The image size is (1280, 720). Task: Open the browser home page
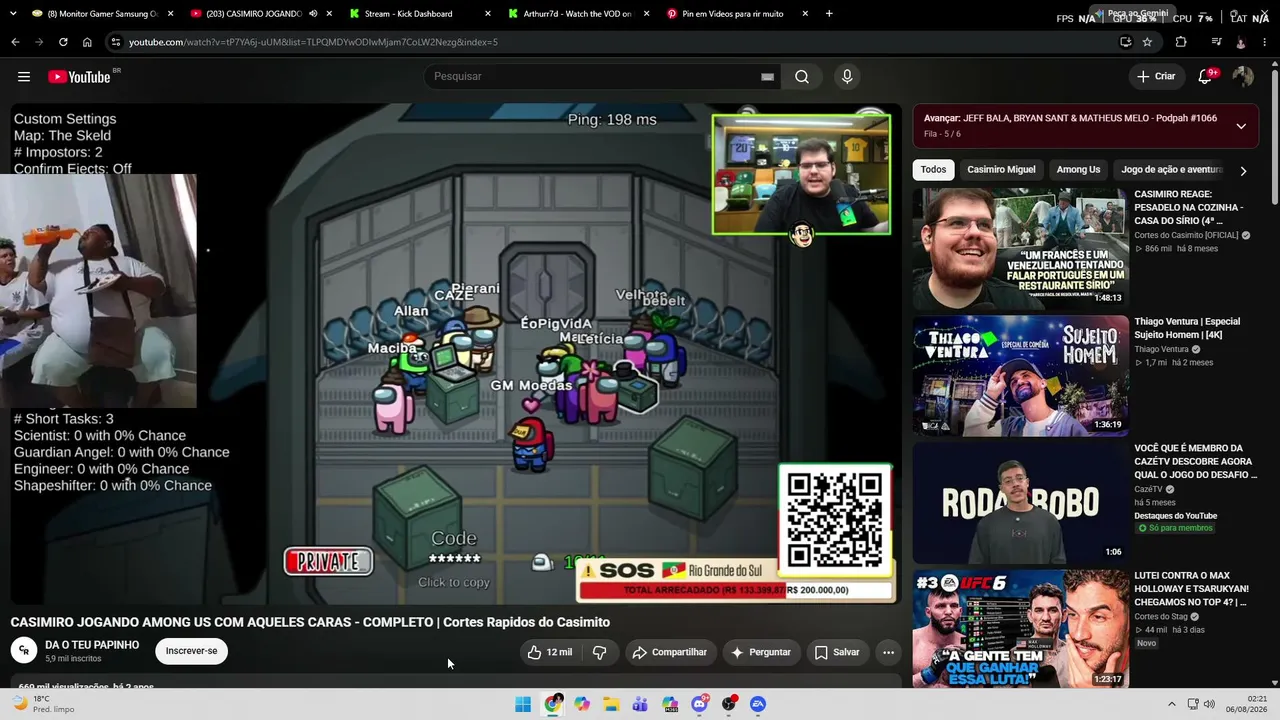pyautogui.click(x=87, y=42)
